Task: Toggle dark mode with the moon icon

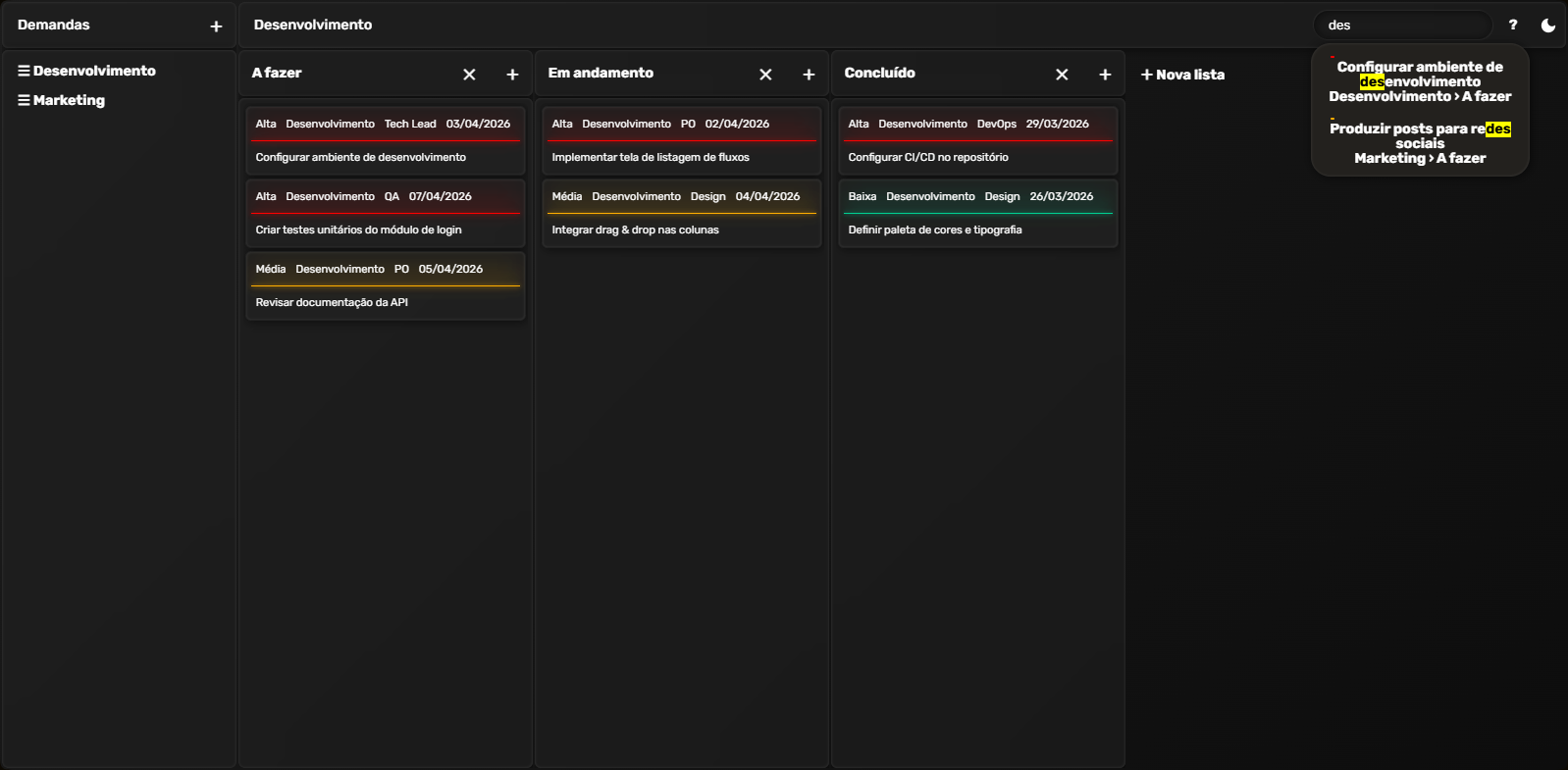Action: pos(1547,26)
